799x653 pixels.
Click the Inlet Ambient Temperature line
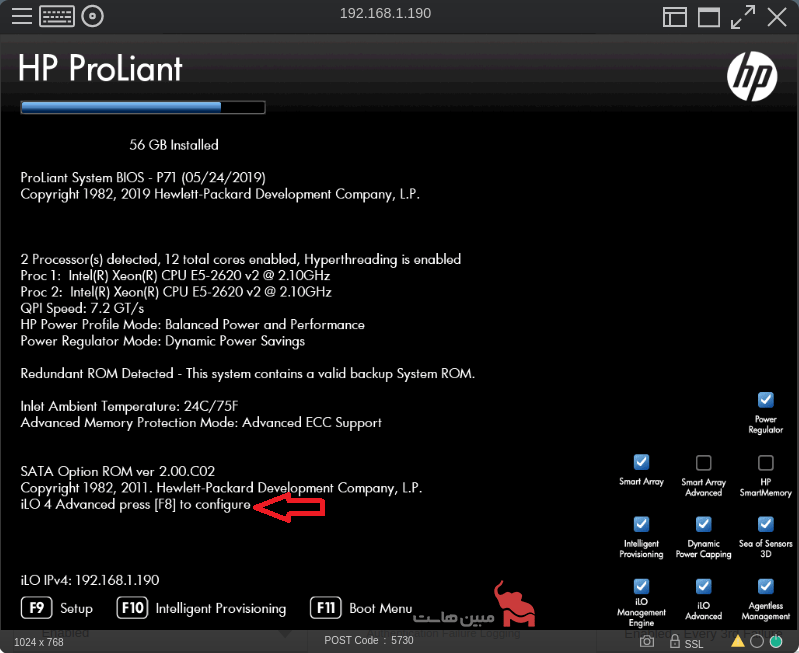point(129,406)
